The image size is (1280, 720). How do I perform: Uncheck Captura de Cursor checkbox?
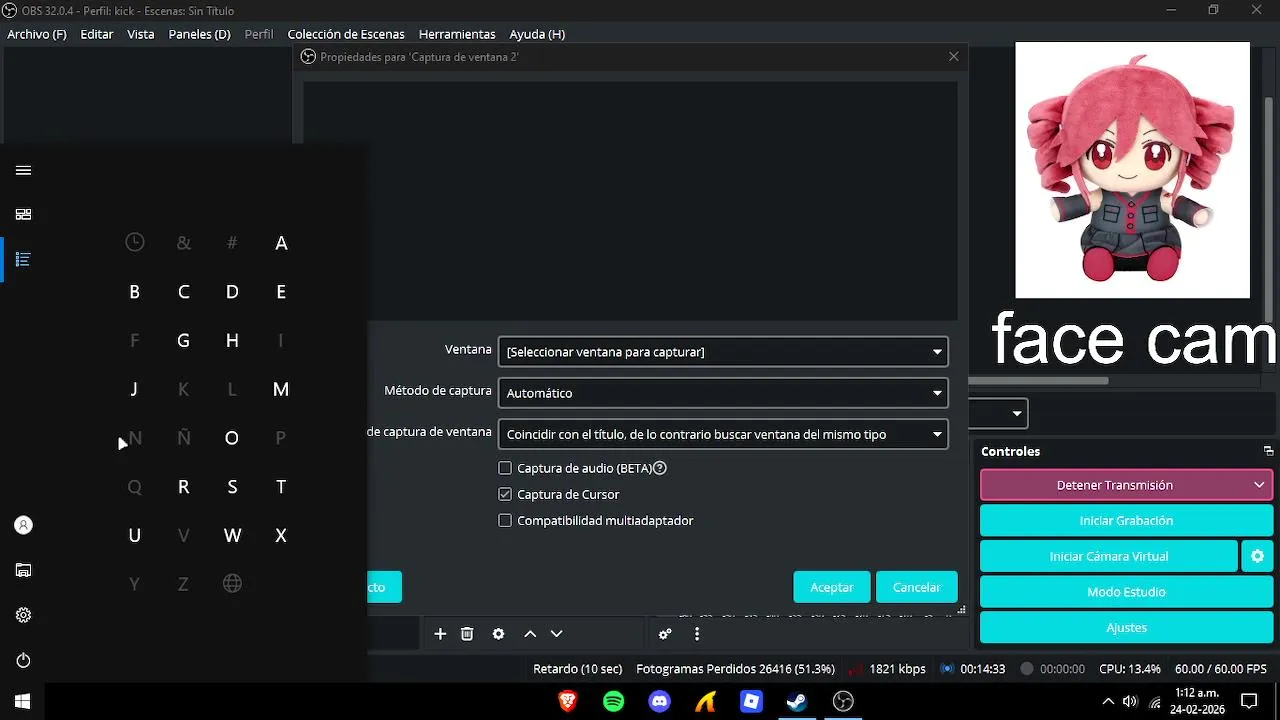pos(505,494)
